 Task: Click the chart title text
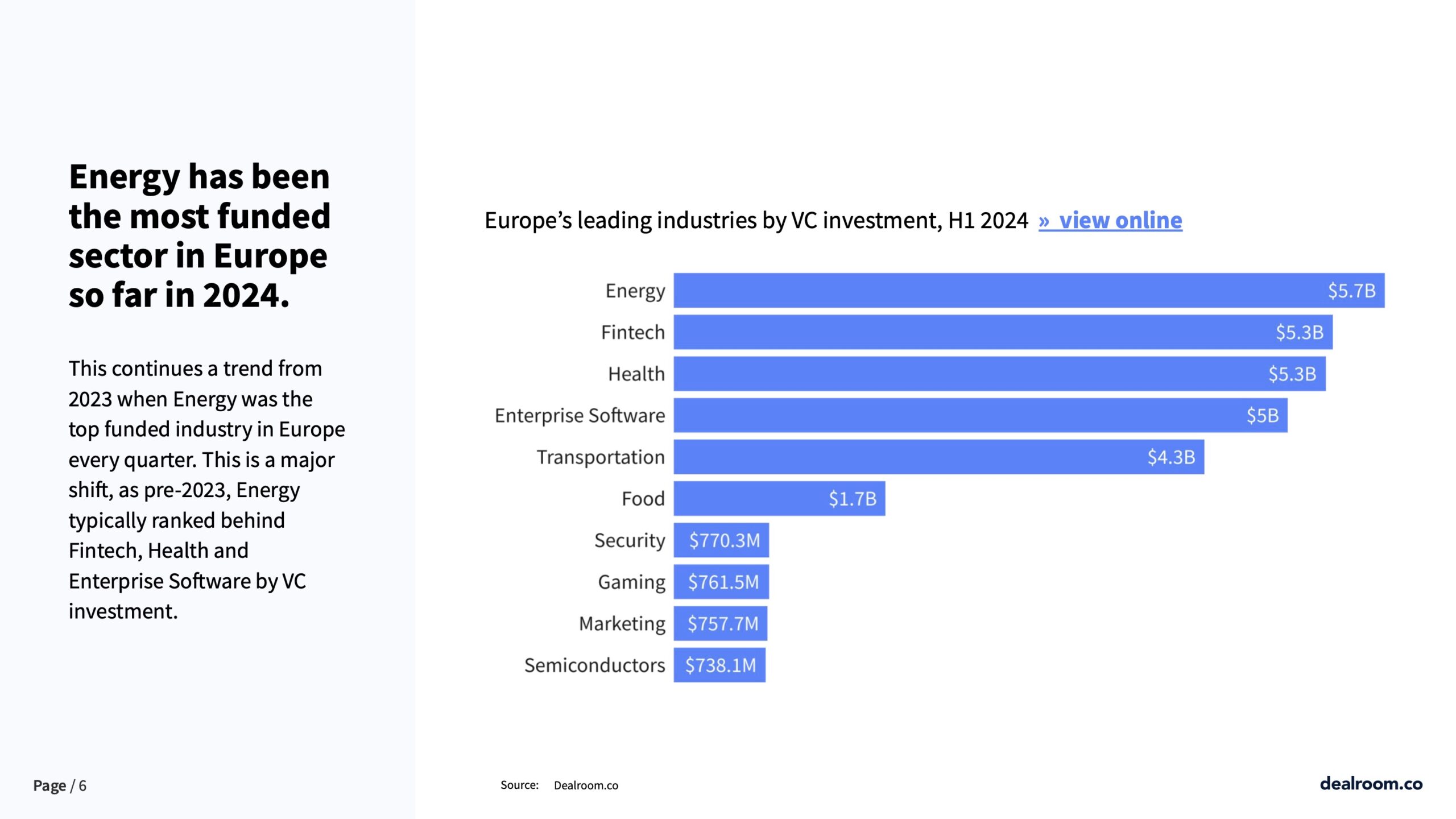756,221
